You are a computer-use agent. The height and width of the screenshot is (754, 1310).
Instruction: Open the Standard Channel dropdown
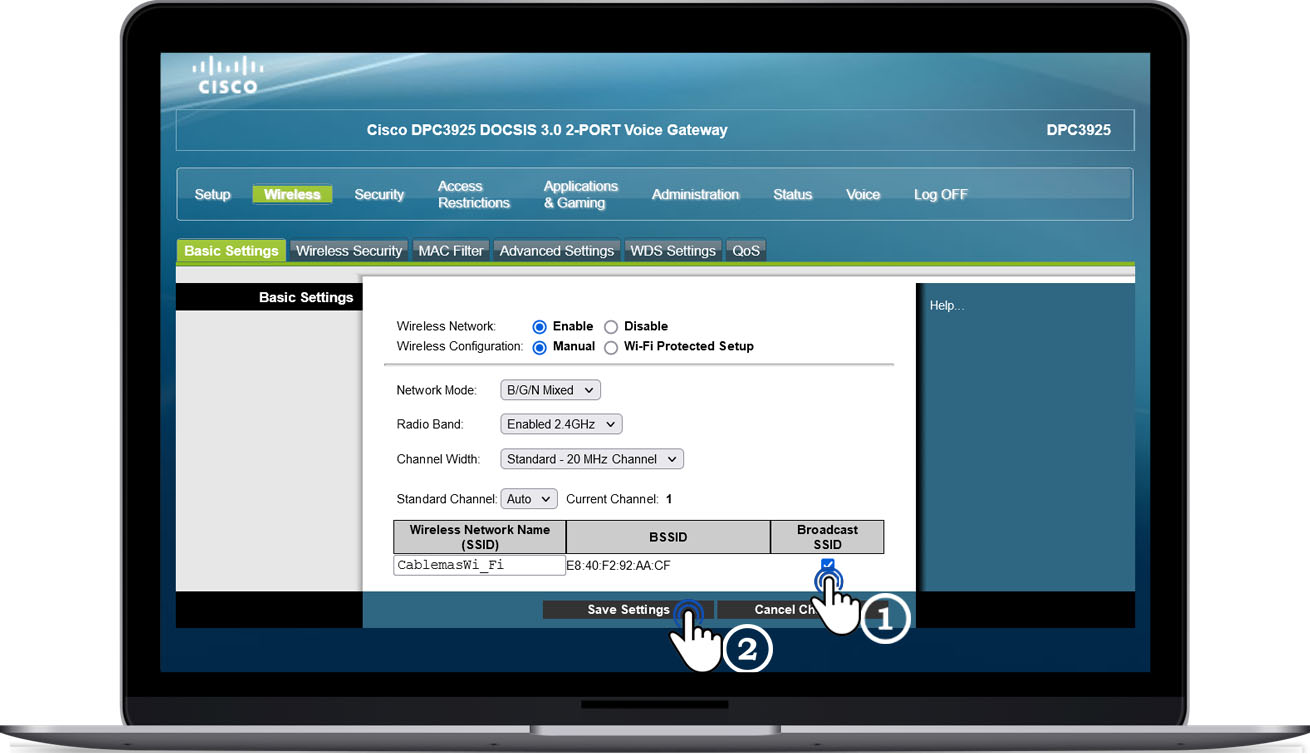coord(528,498)
